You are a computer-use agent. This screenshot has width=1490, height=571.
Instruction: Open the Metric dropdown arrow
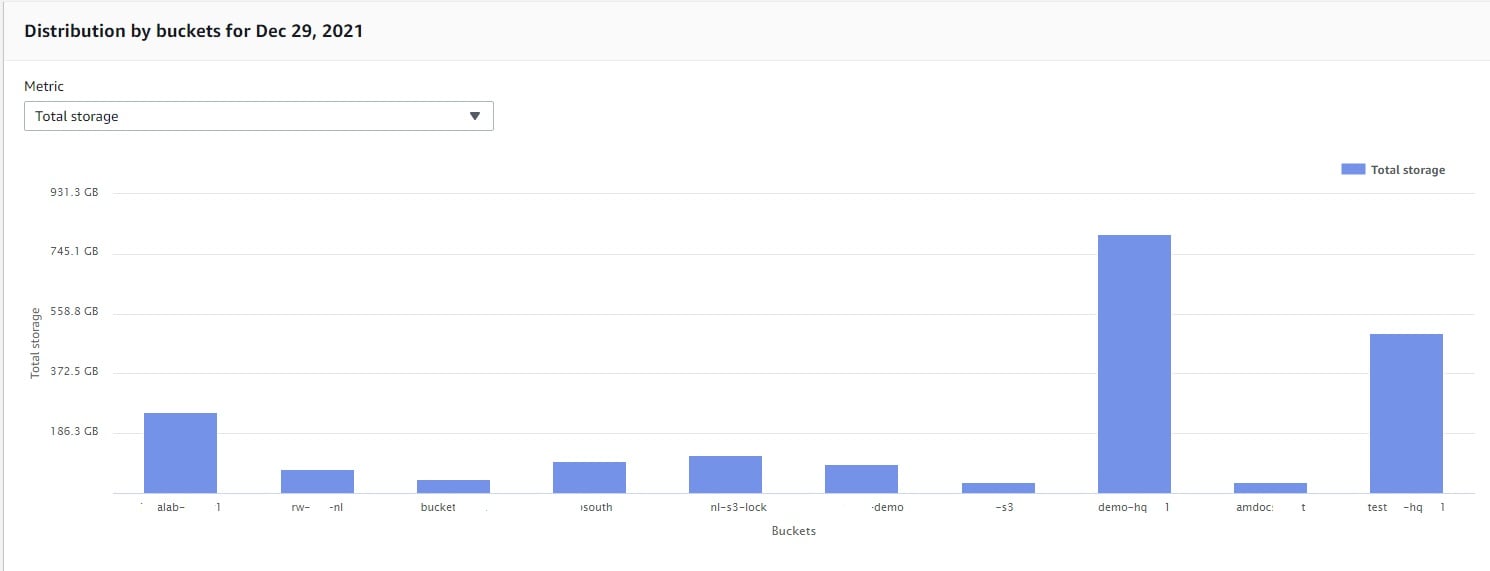(475, 116)
